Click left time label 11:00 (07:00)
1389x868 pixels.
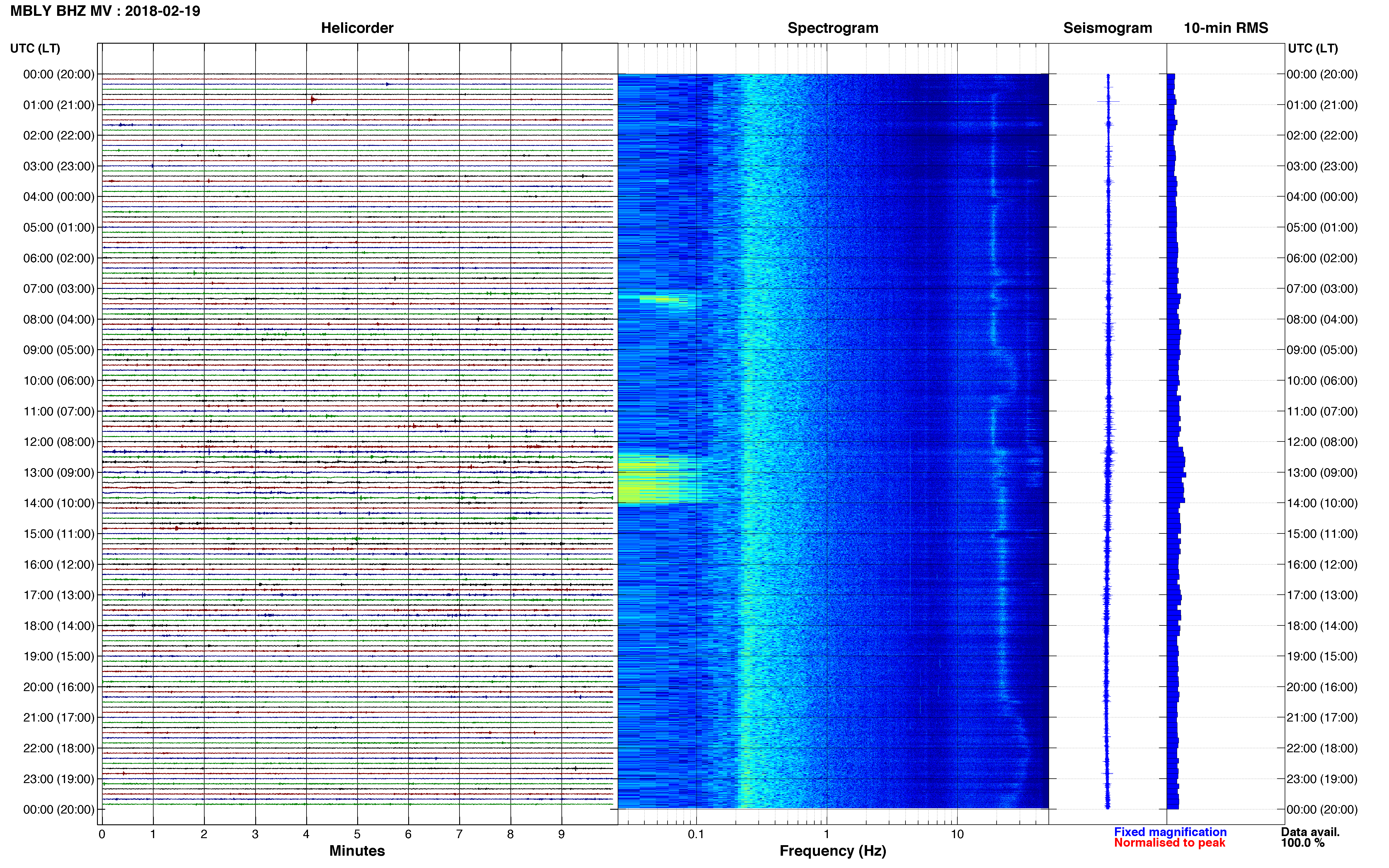pyautogui.click(x=59, y=412)
